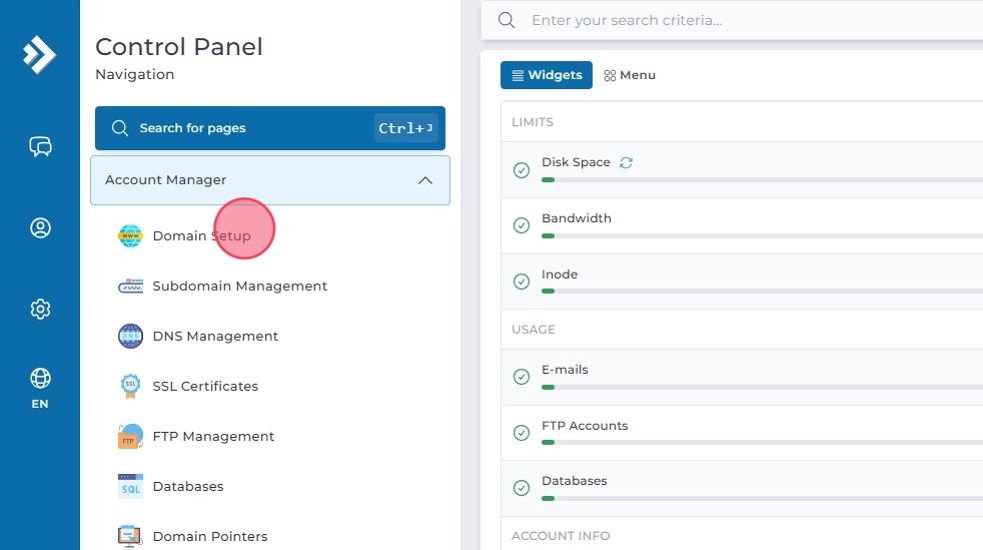This screenshot has width=983, height=550.
Task: Click the Disk Space refresh icon
Action: pos(626,162)
